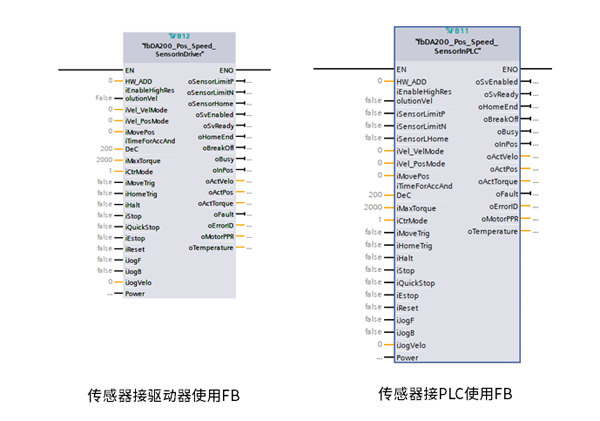Click the false value beside FB12 iQuickStop

click(x=104, y=227)
